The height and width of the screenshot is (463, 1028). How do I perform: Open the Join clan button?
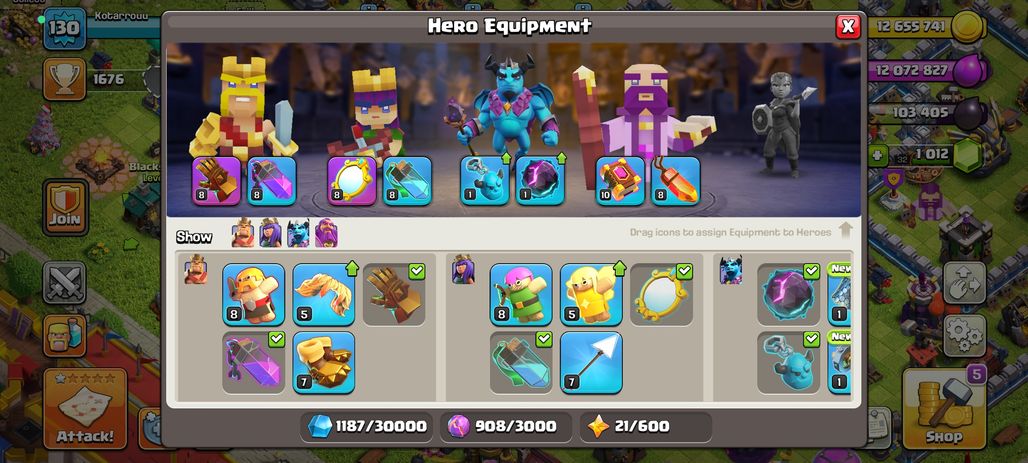tap(66, 207)
